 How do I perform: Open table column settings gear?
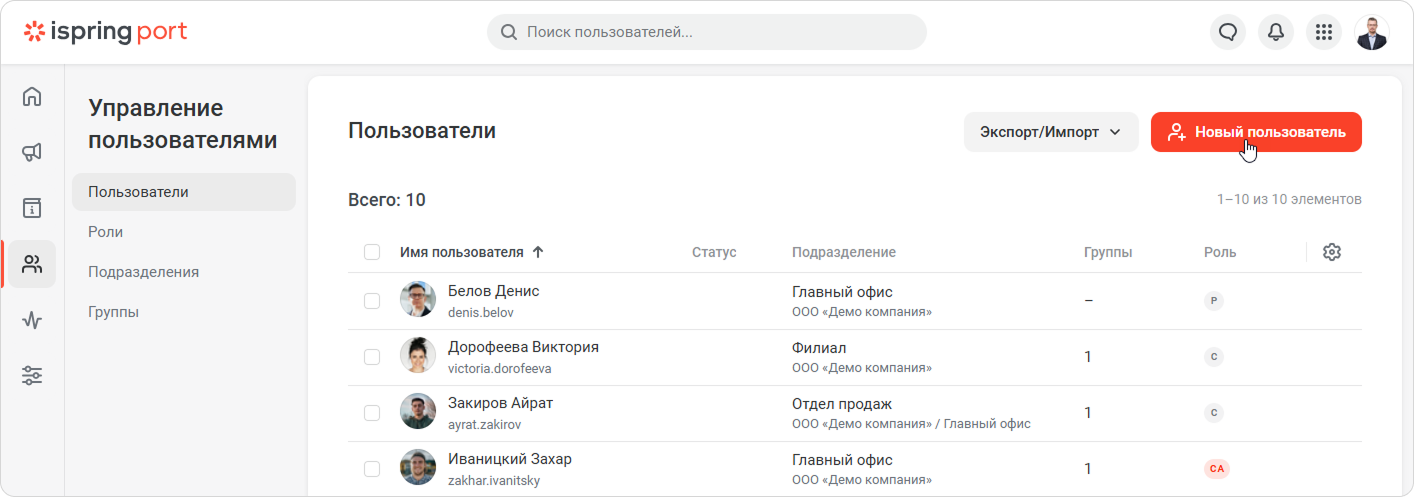[1331, 252]
